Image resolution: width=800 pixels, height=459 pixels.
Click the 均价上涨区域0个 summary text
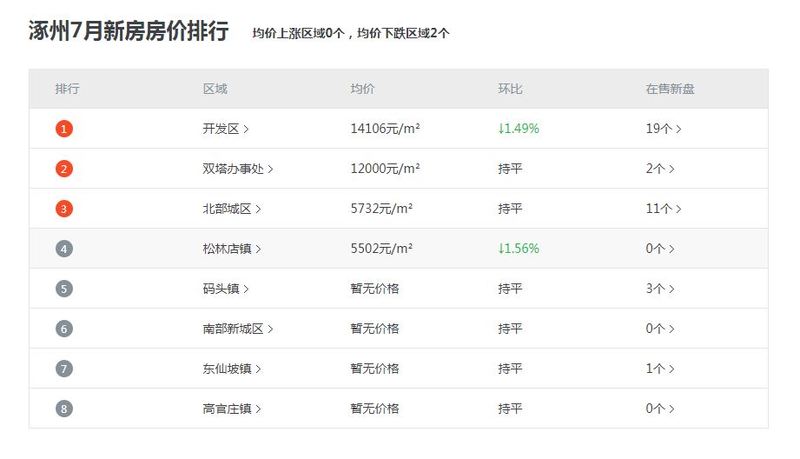pyautogui.click(x=298, y=33)
